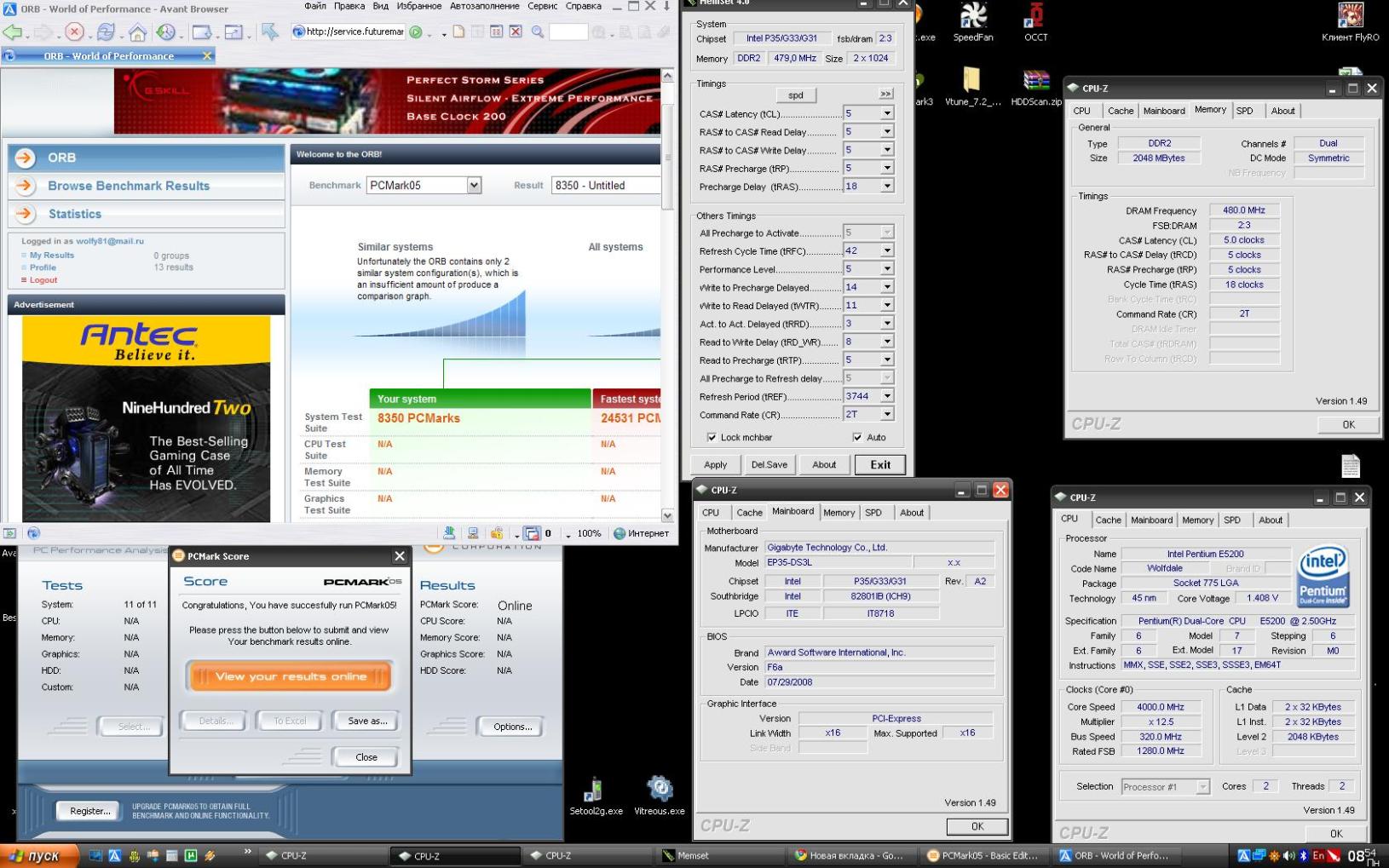The height and width of the screenshot is (868, 1389).
Task: Open Mainboard tab in CPU-Z processor window
Action: point(1151,520)
